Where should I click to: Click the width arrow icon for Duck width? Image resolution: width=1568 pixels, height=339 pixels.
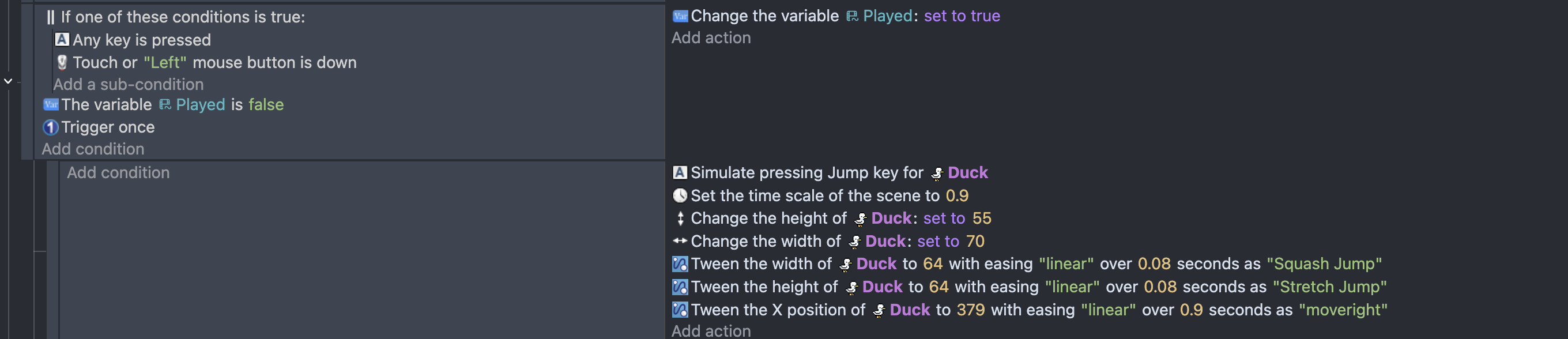(680, 241)
